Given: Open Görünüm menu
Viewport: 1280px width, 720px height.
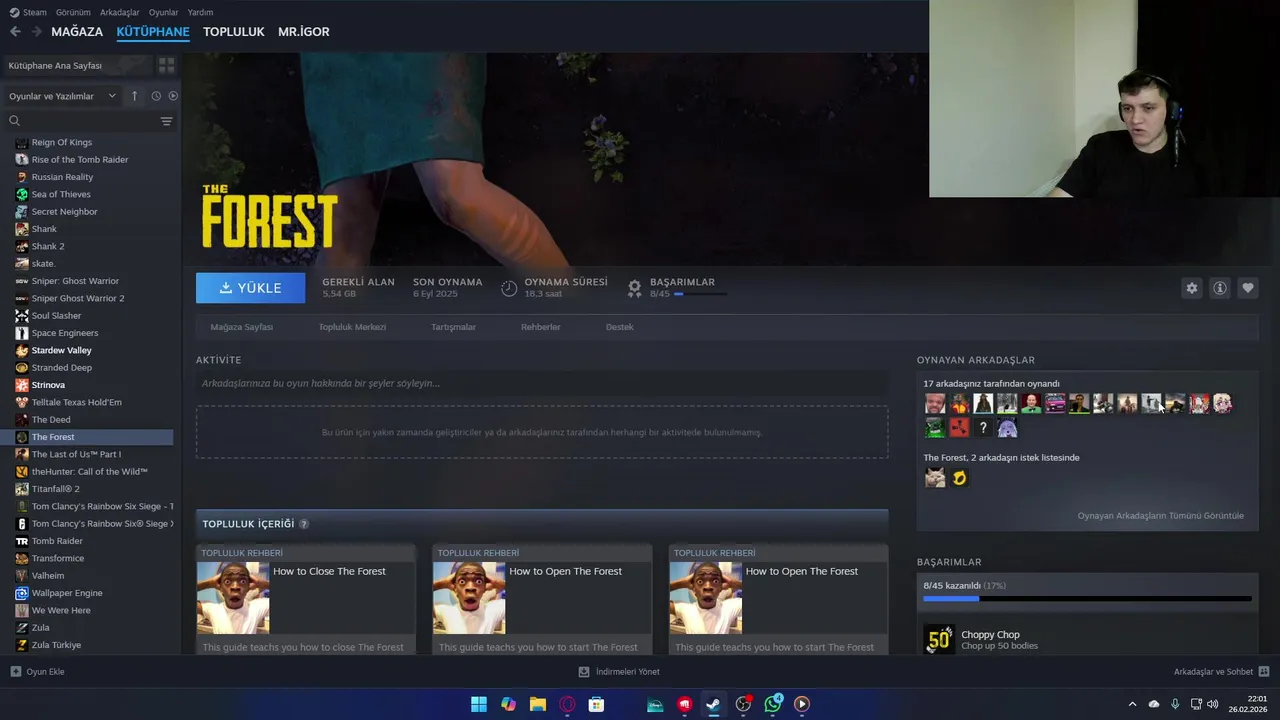Looking at the screenshot, I should [73, 12].
